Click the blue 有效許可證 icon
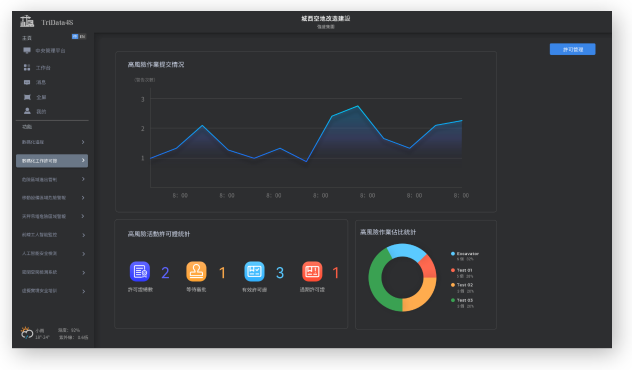Screen dimensions: 632x370 pyautogui.click(x=254, y=271)
